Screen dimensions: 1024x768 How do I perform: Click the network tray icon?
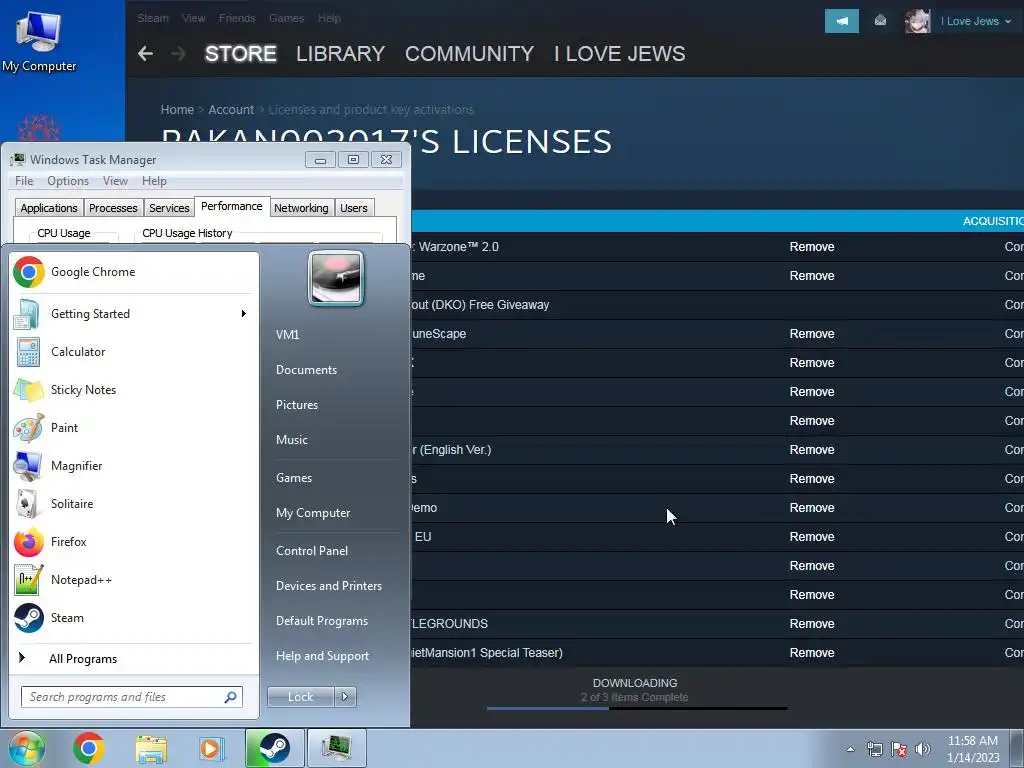pyautogui.click(x=874, y=749)
